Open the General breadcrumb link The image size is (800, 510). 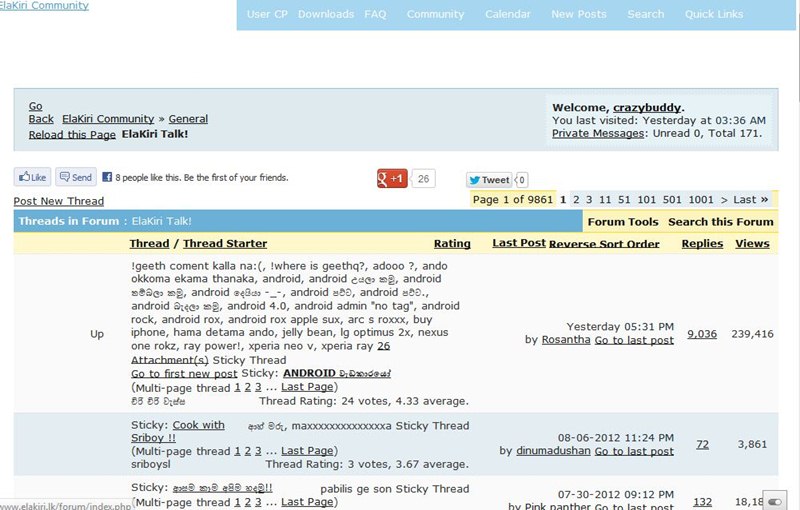coord(188,119)
